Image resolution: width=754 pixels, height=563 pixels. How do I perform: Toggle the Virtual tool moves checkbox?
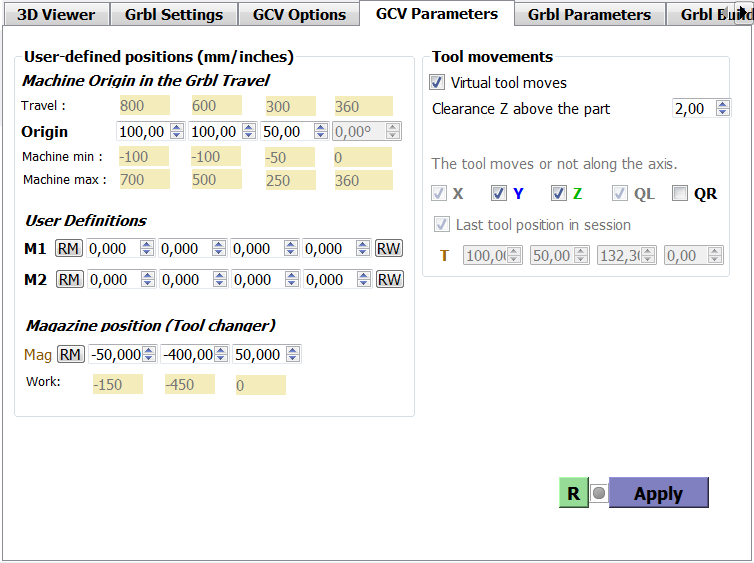[x=437, y=82]
